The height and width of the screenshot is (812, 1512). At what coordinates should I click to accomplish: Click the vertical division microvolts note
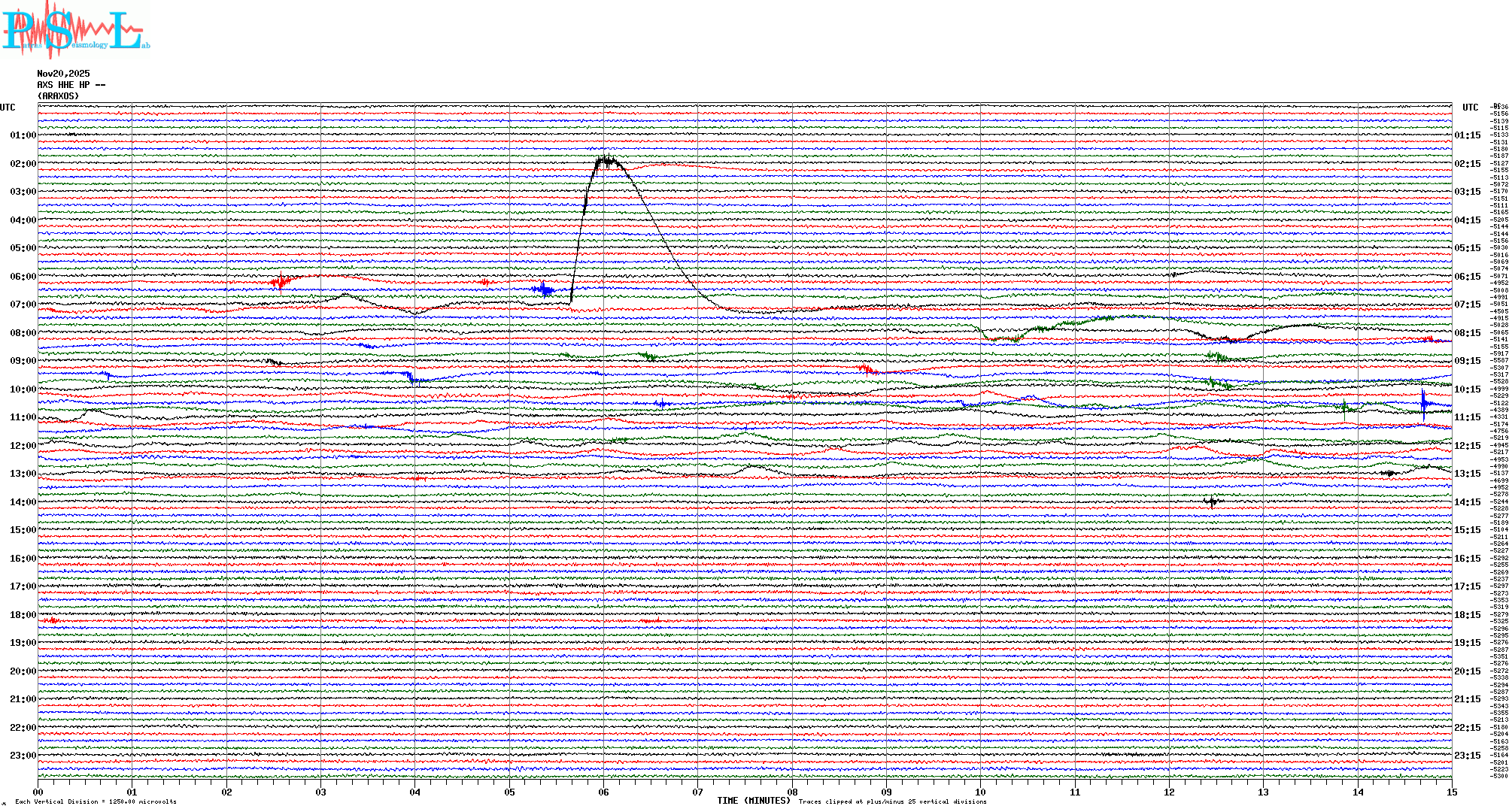point(96,801)
